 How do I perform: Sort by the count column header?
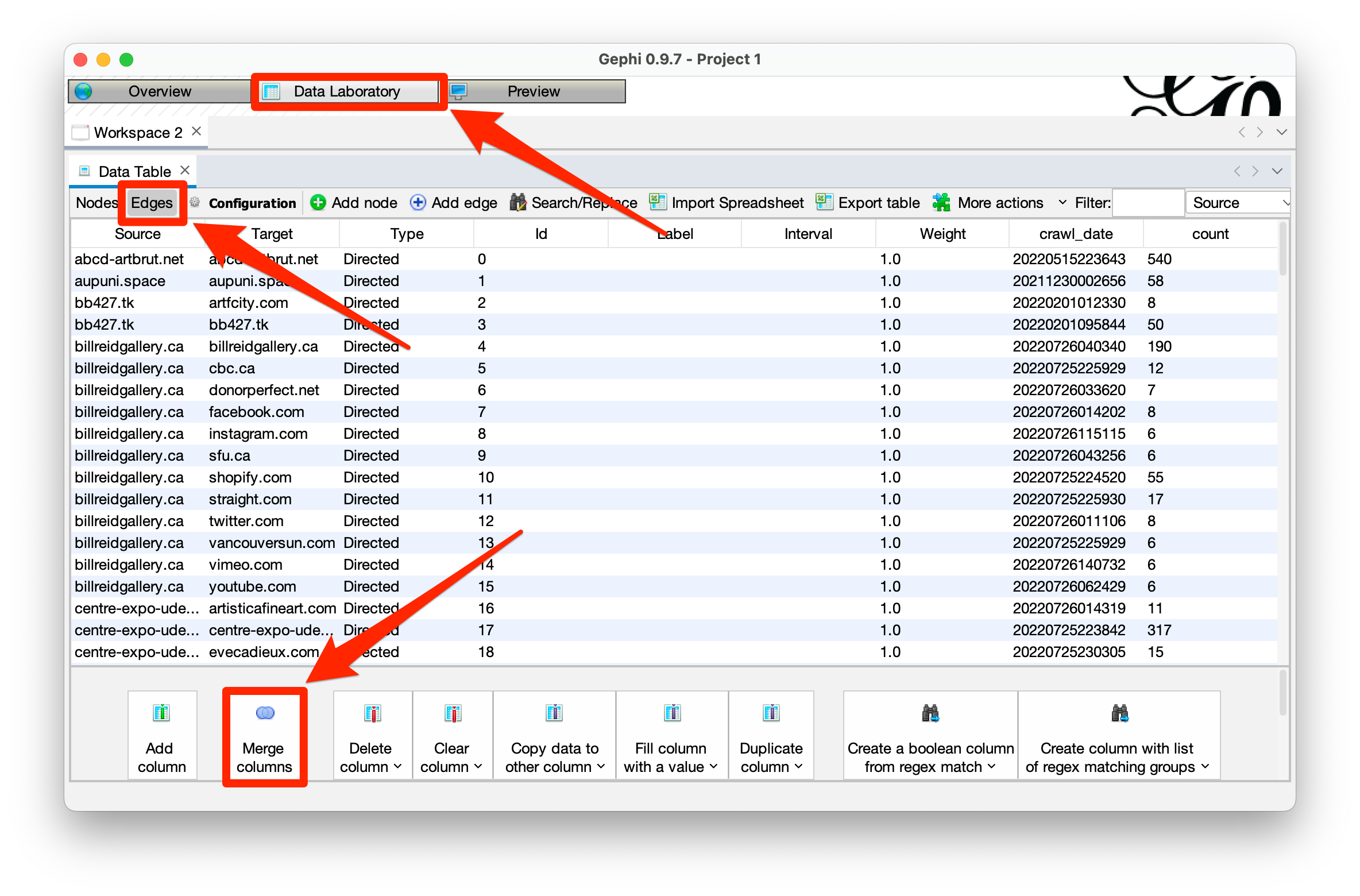pos(1210,234)
